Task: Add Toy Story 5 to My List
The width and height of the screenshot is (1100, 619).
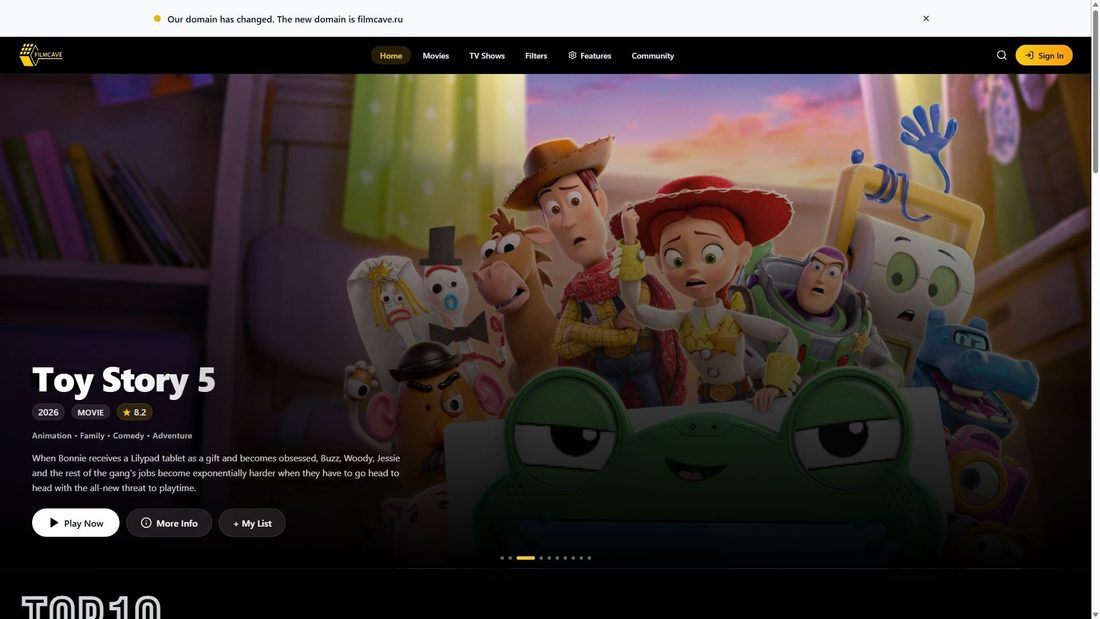Action: click(x=252, y=523)
